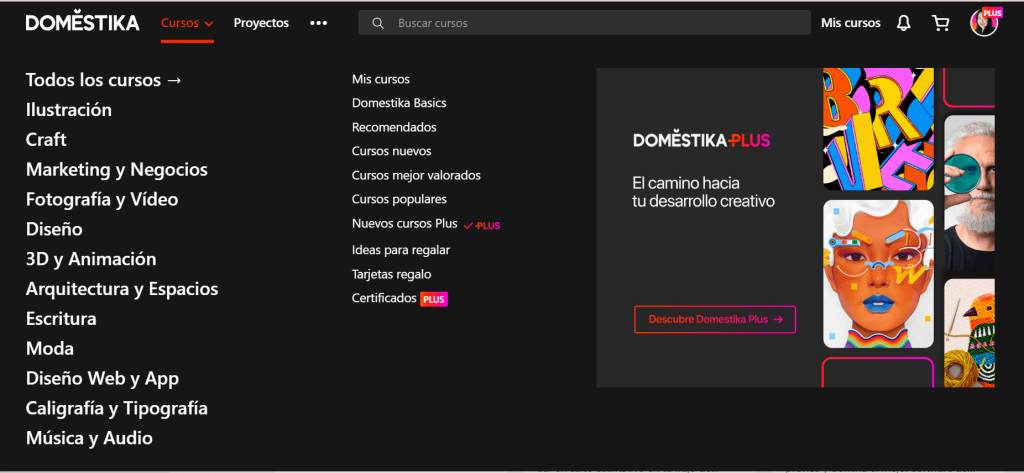Select the Diseño category

(54, 229)
